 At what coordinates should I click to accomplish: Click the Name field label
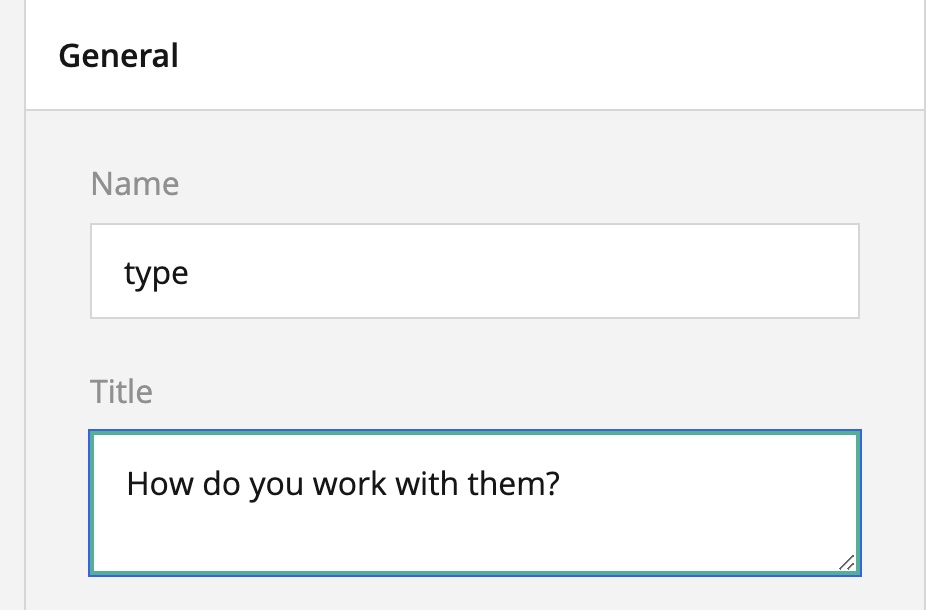click(x=135, y=184)
